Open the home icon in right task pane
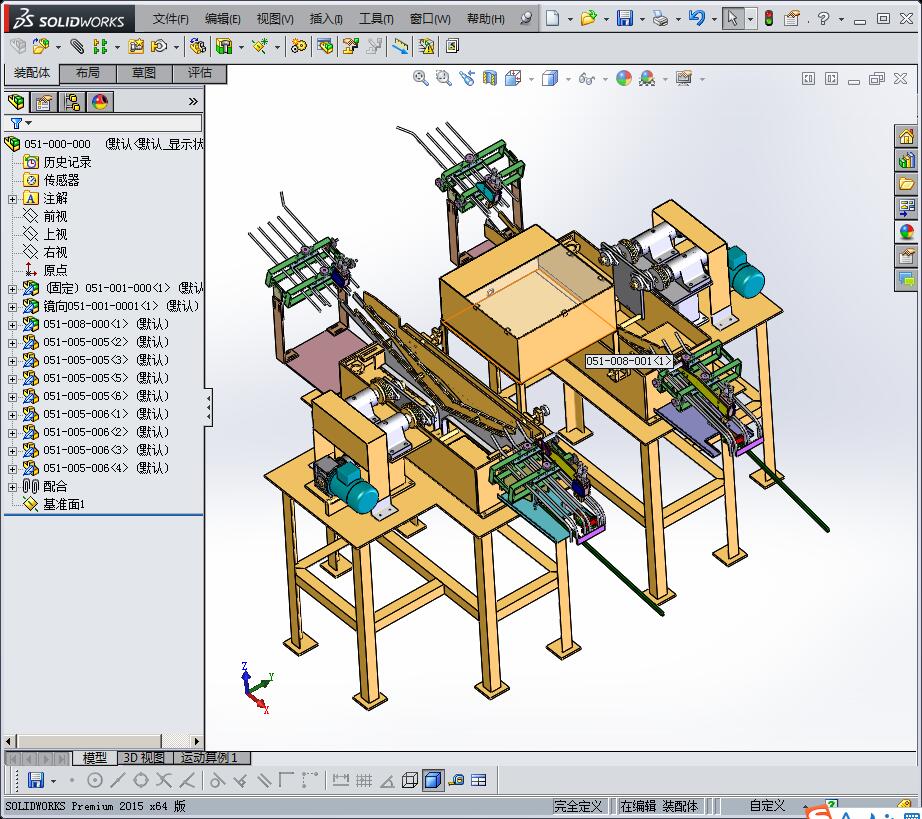Screen dimensions: 922x819 tap(906, 136)
